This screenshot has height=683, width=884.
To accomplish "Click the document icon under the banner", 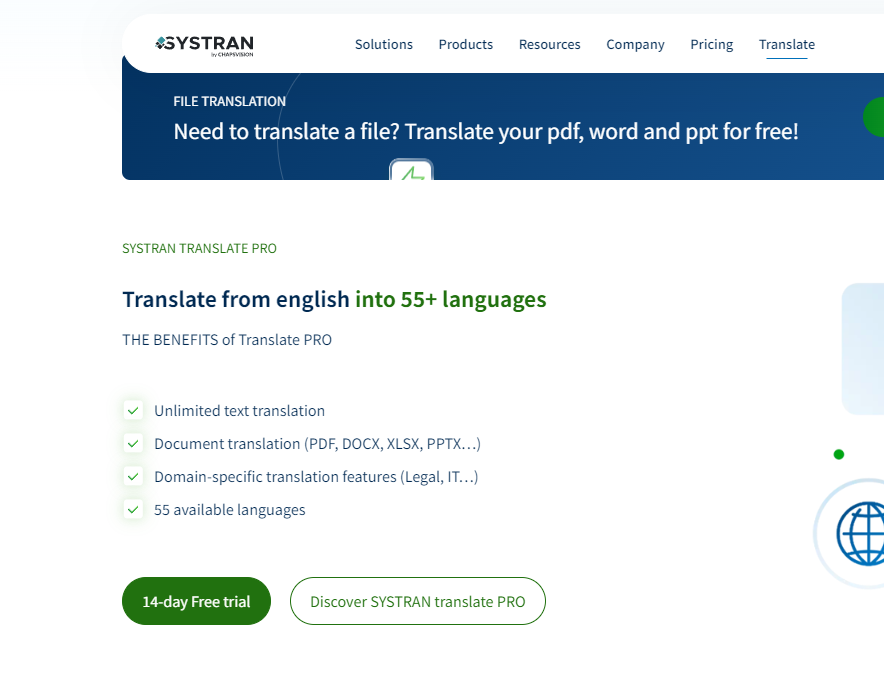I will pos(411,171).
